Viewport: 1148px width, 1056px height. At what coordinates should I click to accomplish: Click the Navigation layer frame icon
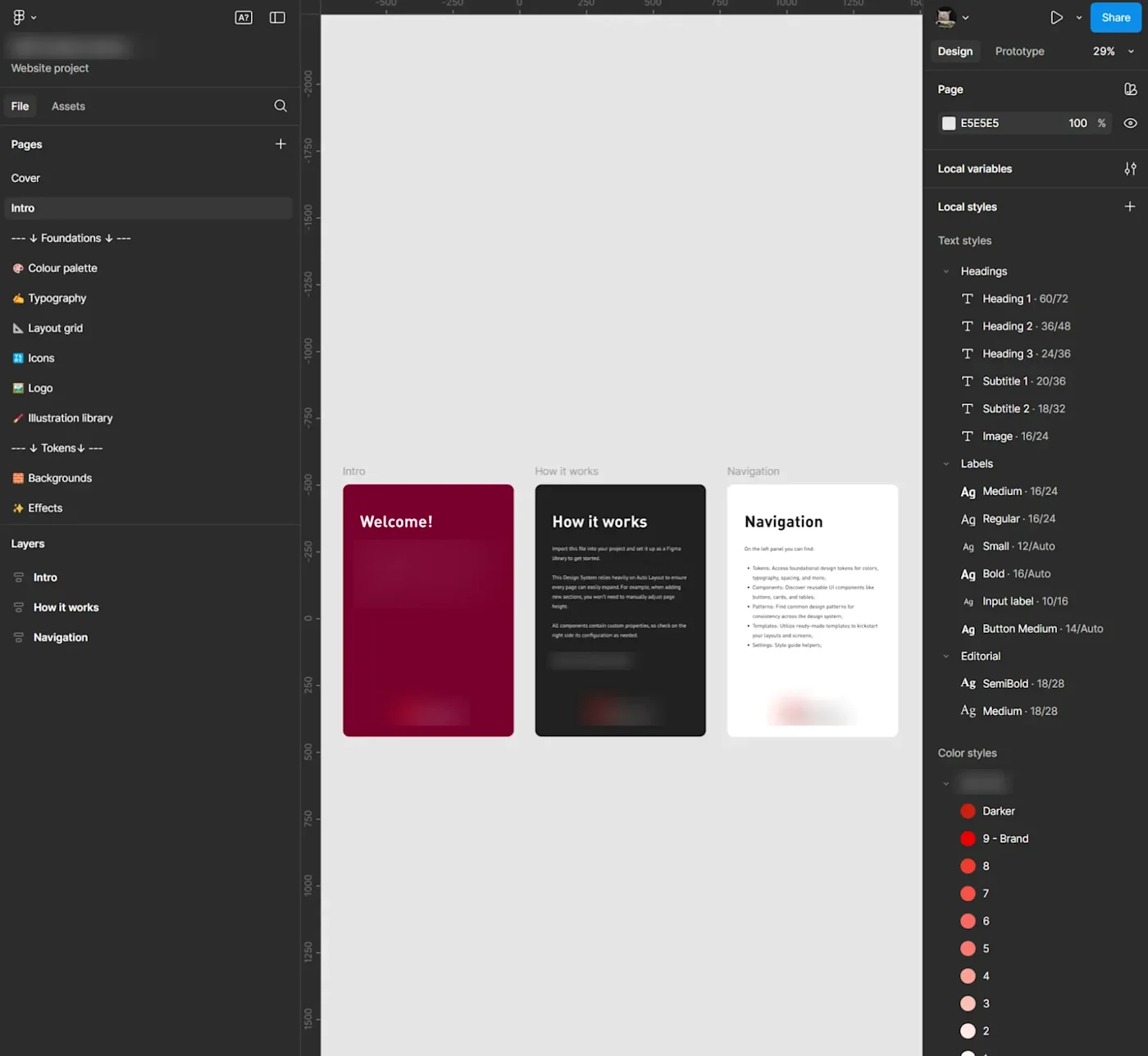[18, 638]
